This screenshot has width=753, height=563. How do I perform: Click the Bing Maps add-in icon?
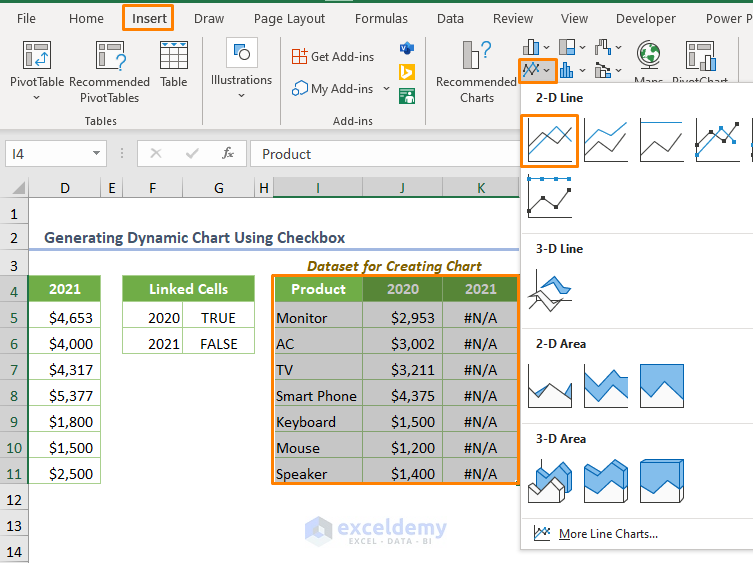407,73
